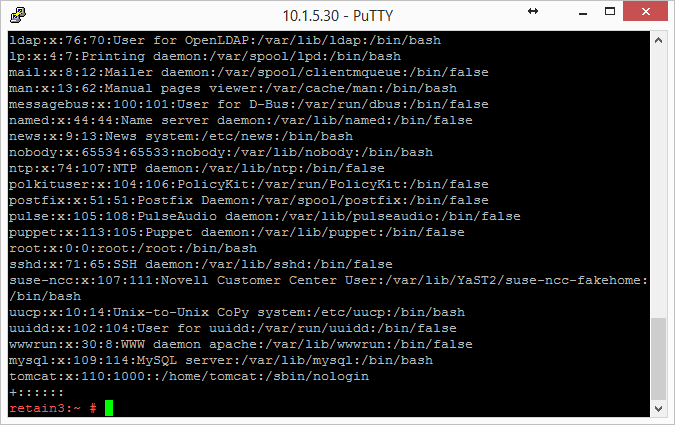Open the PuTTY system menu icon
The height and width of the screenshot is (425, 675).
[x=20, y=15]
